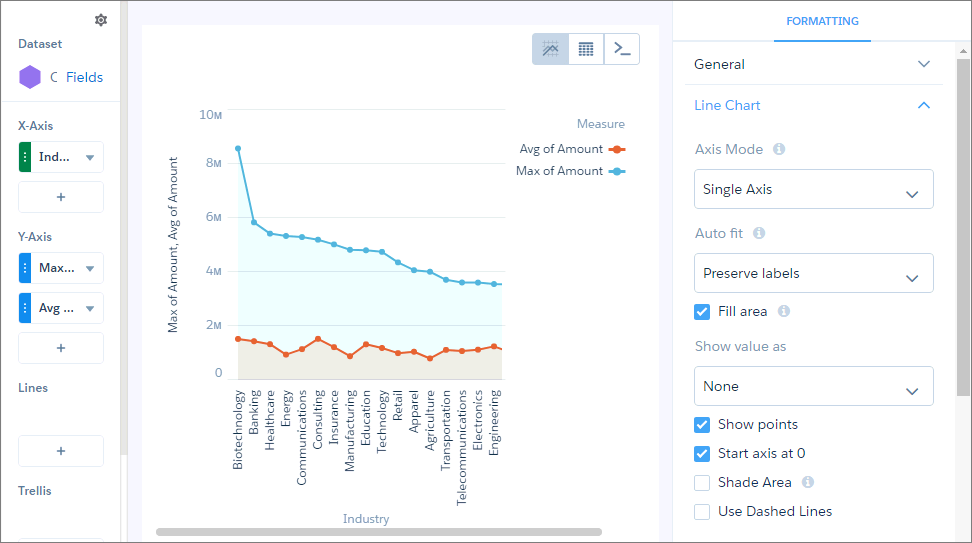Click Avg of Amount legend swatch
Screen dimensions: 972x543
tap(617, 149)
